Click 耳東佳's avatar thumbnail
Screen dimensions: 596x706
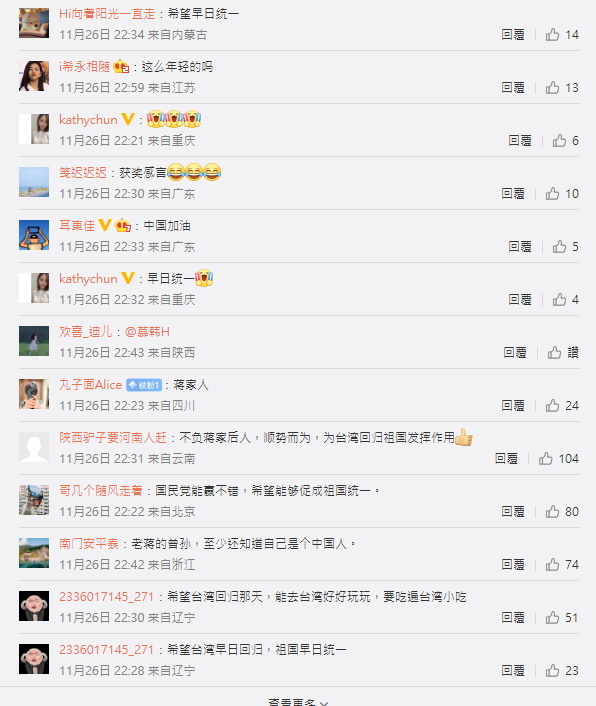coord(34,235)
